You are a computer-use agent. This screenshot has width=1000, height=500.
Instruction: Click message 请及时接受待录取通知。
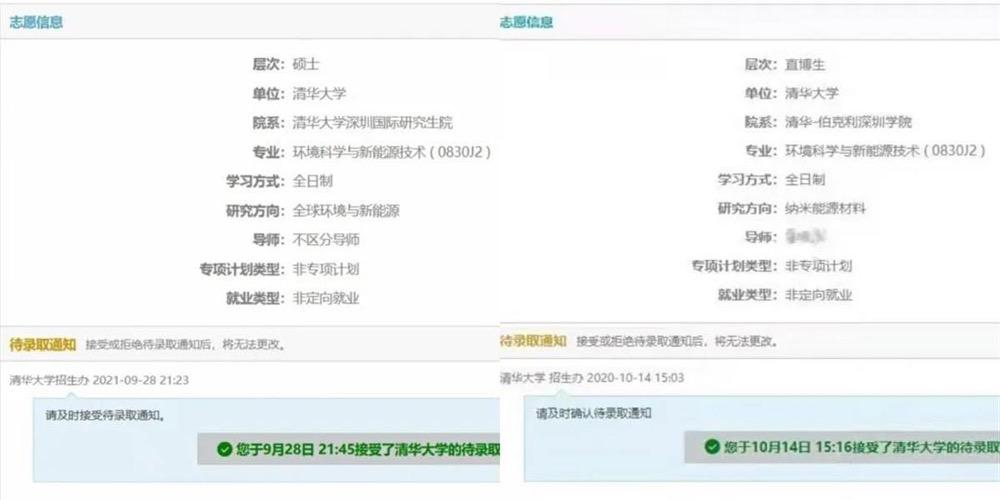(105, 415)
